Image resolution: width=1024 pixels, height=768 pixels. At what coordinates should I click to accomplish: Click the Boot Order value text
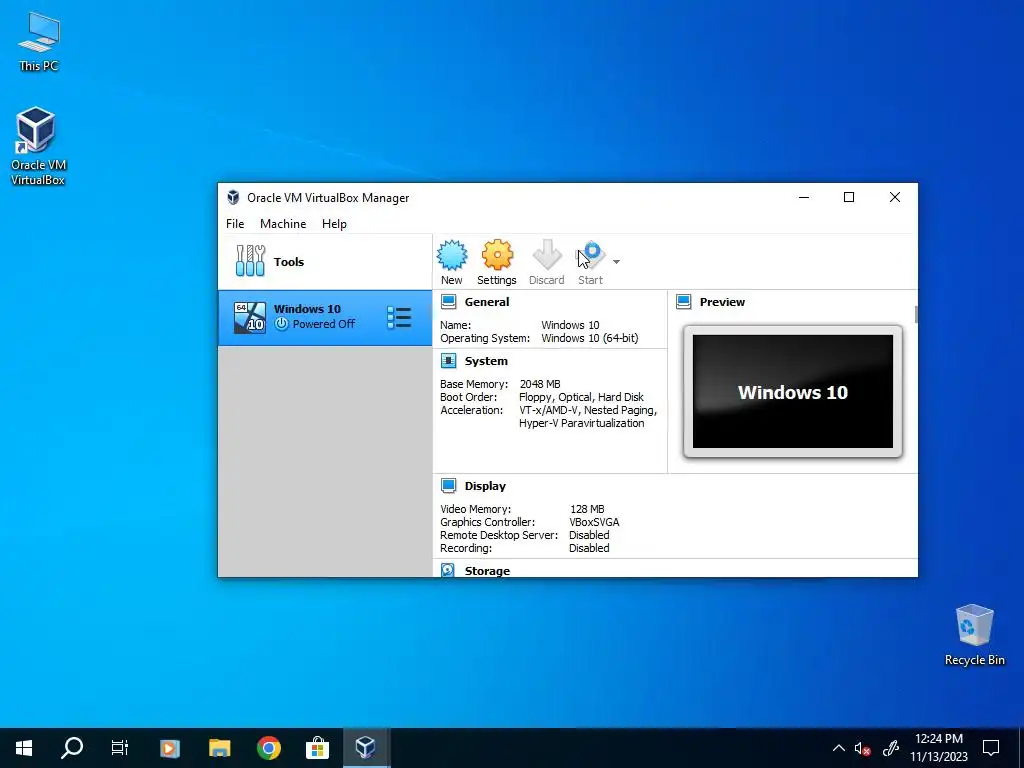coord(581,397)
